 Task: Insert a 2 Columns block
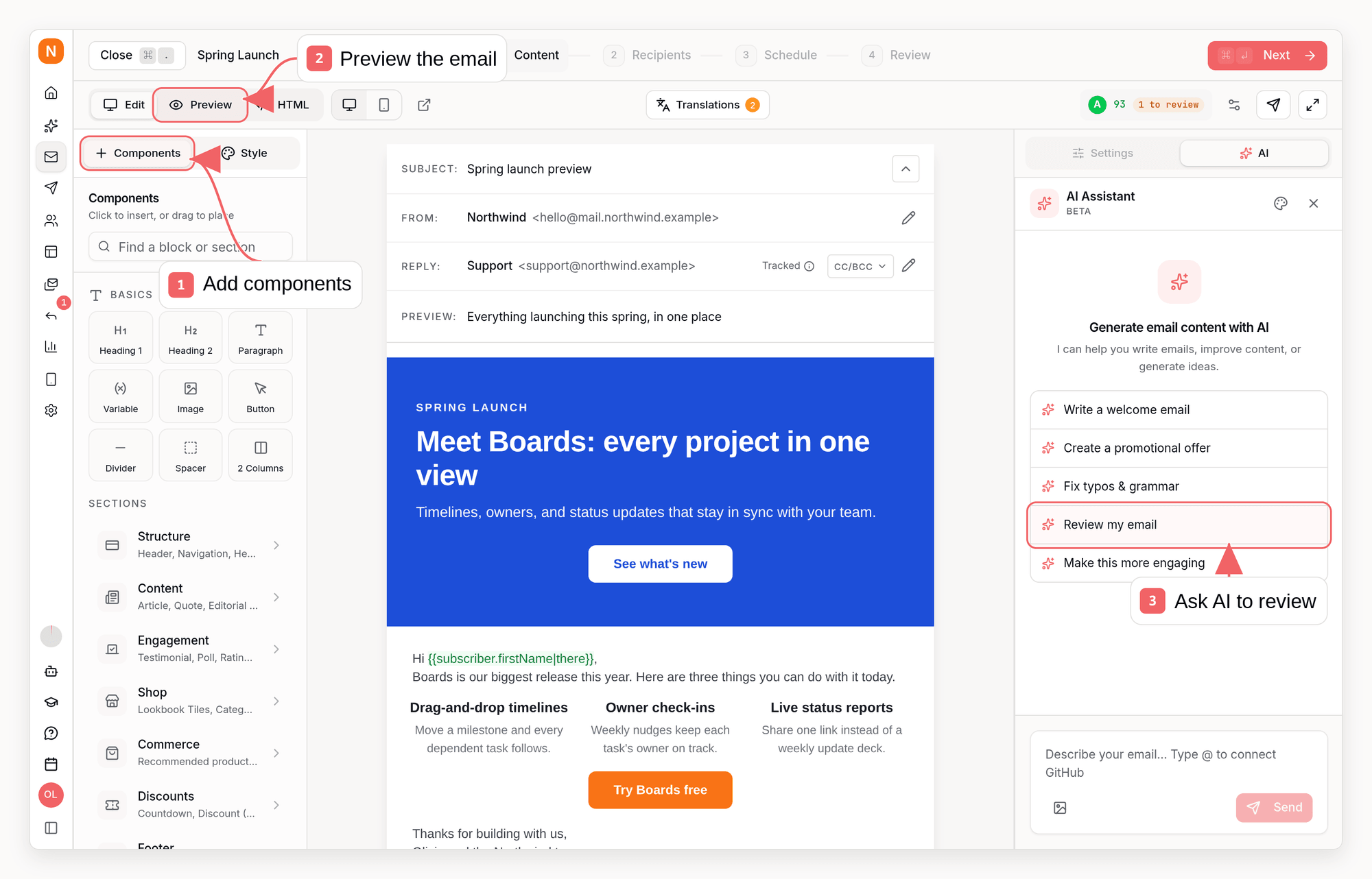point(261,455)
